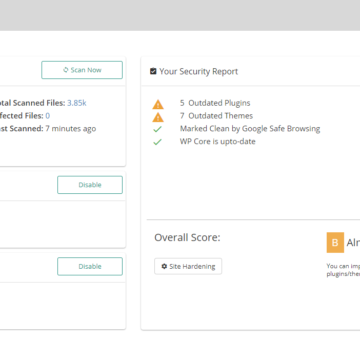Click the Overall Score label

point(187,238)
